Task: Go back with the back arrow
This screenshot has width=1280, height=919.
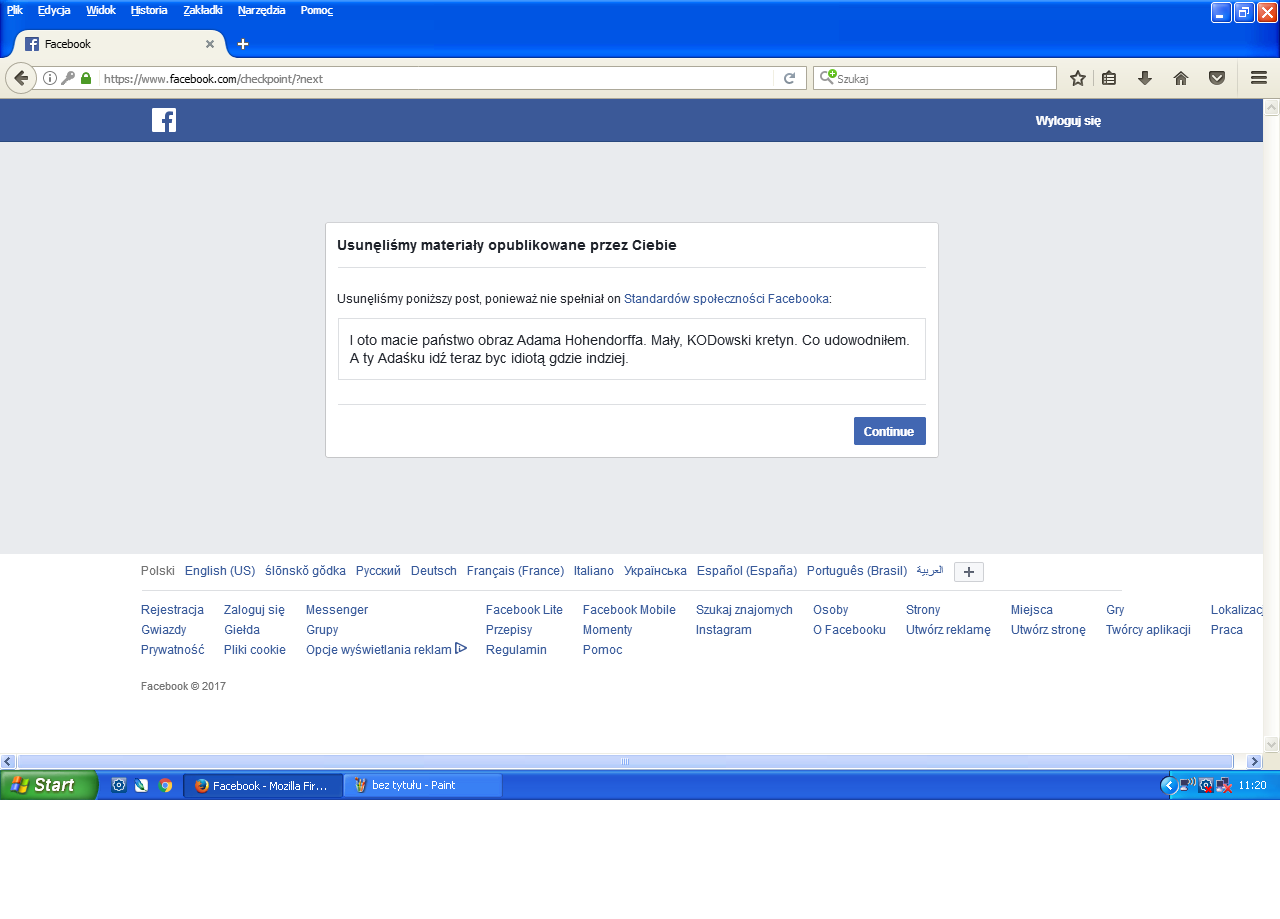Action: (21, 78)
